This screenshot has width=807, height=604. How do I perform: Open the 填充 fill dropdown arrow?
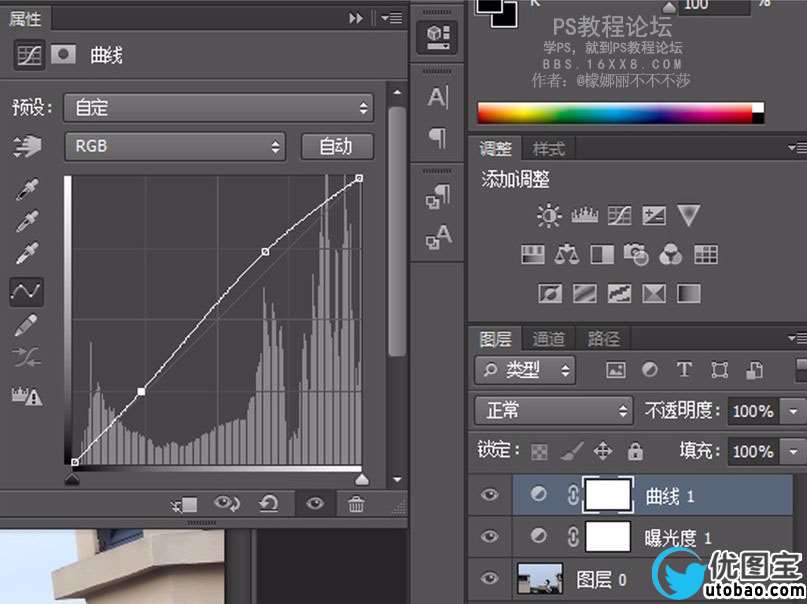click(x=793, y=452)
